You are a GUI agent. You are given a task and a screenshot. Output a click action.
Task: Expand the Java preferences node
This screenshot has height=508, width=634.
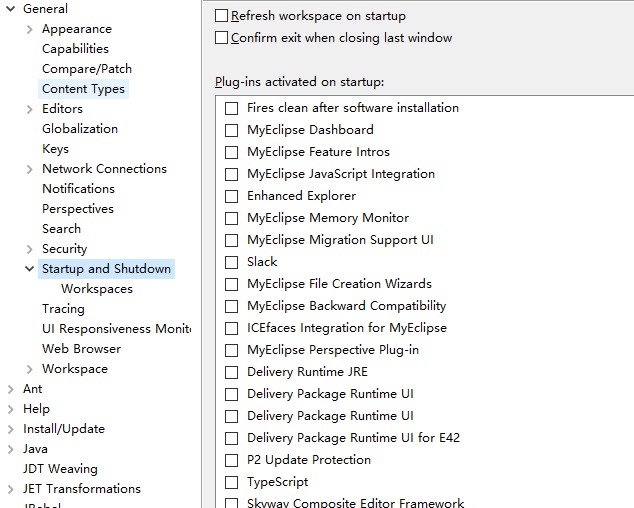click(11, 449)
